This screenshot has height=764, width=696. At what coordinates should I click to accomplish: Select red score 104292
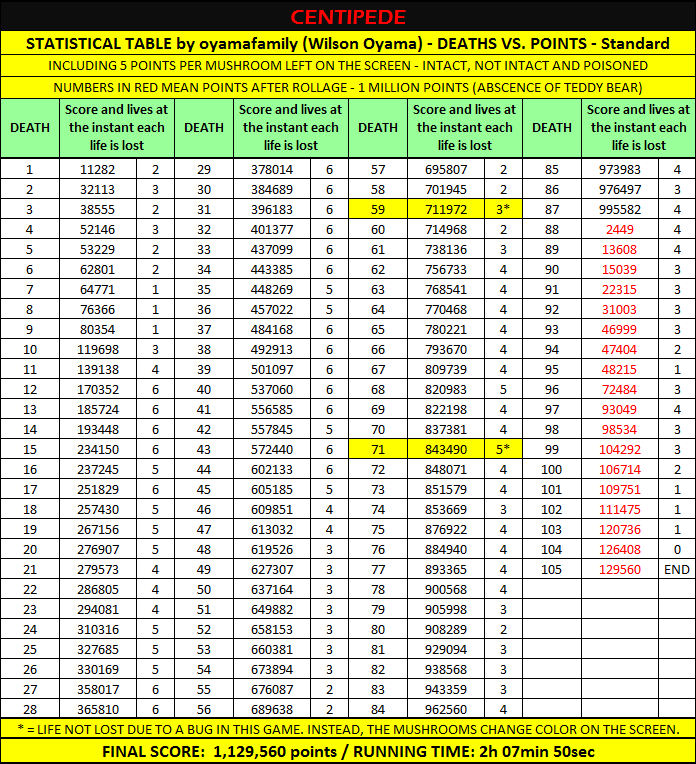click(x=619, y=449)
